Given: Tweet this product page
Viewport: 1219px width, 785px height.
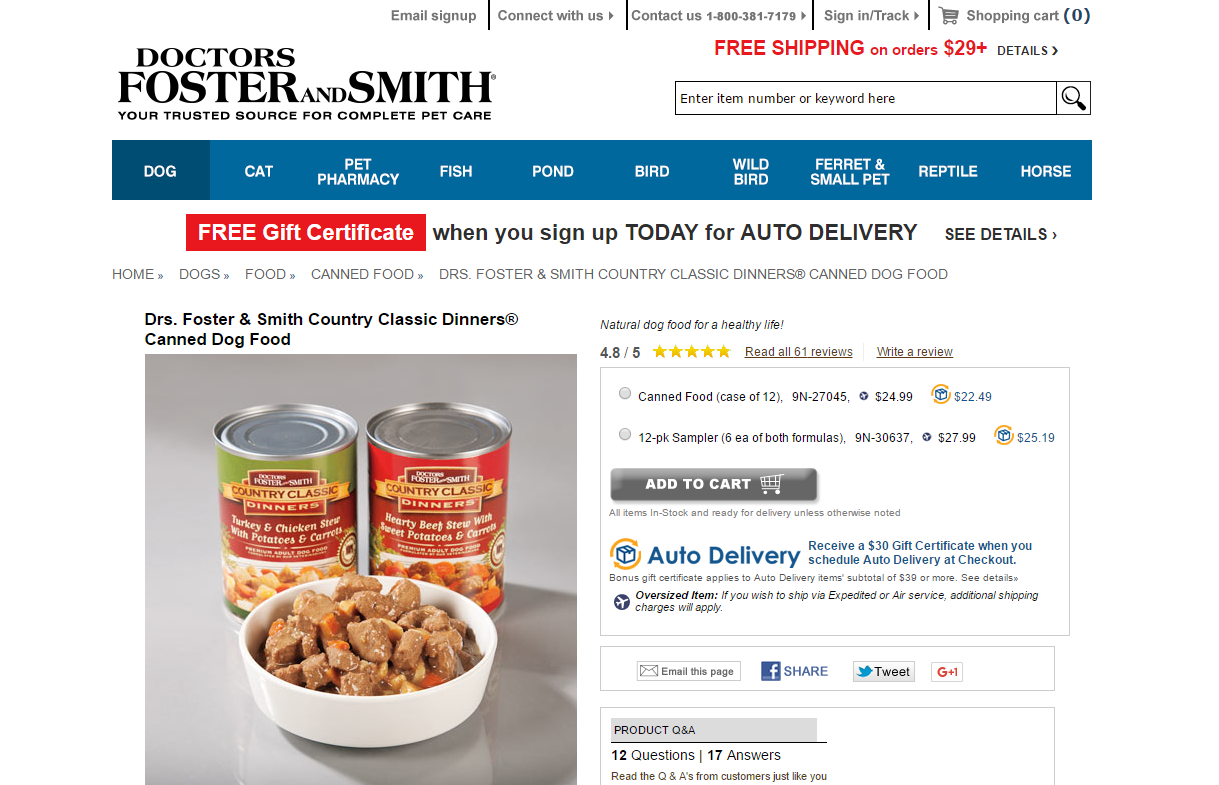Looking at the screenshot, I should [x=884, y=672].
